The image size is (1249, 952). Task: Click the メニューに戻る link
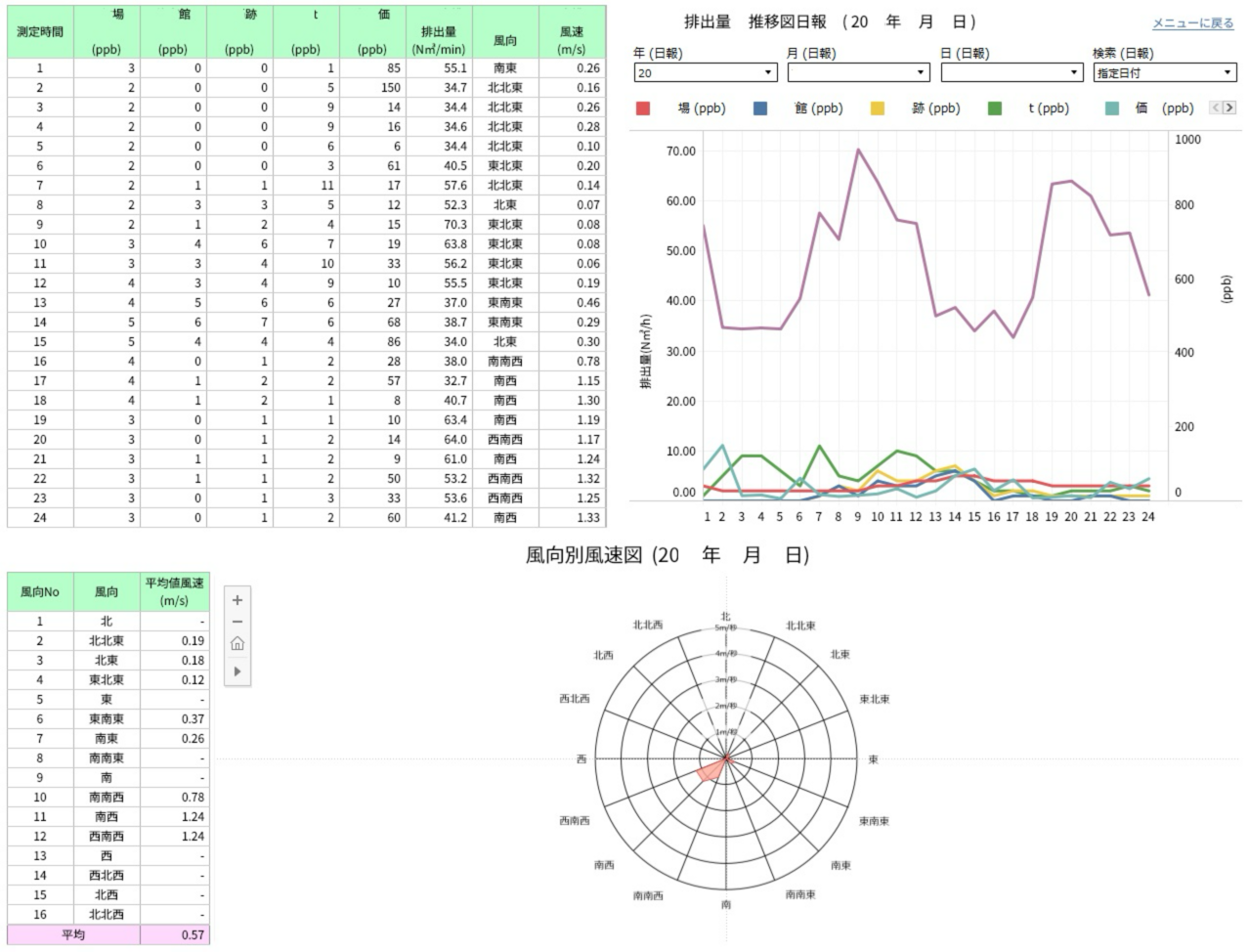coord(1192,23)
